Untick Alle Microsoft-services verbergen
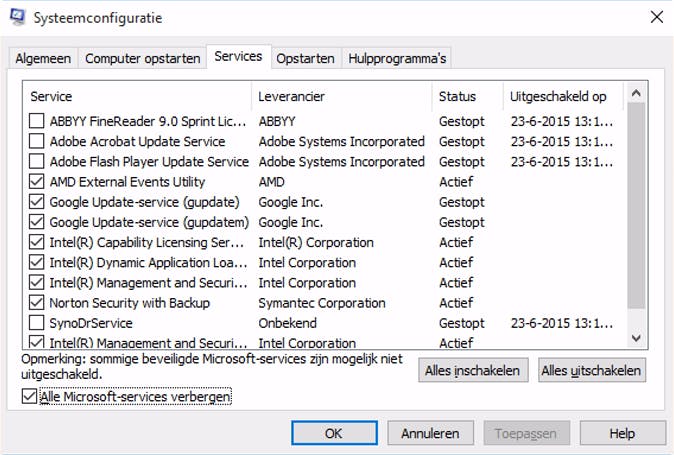The image size is (674, 455). (x=29, y=397)
